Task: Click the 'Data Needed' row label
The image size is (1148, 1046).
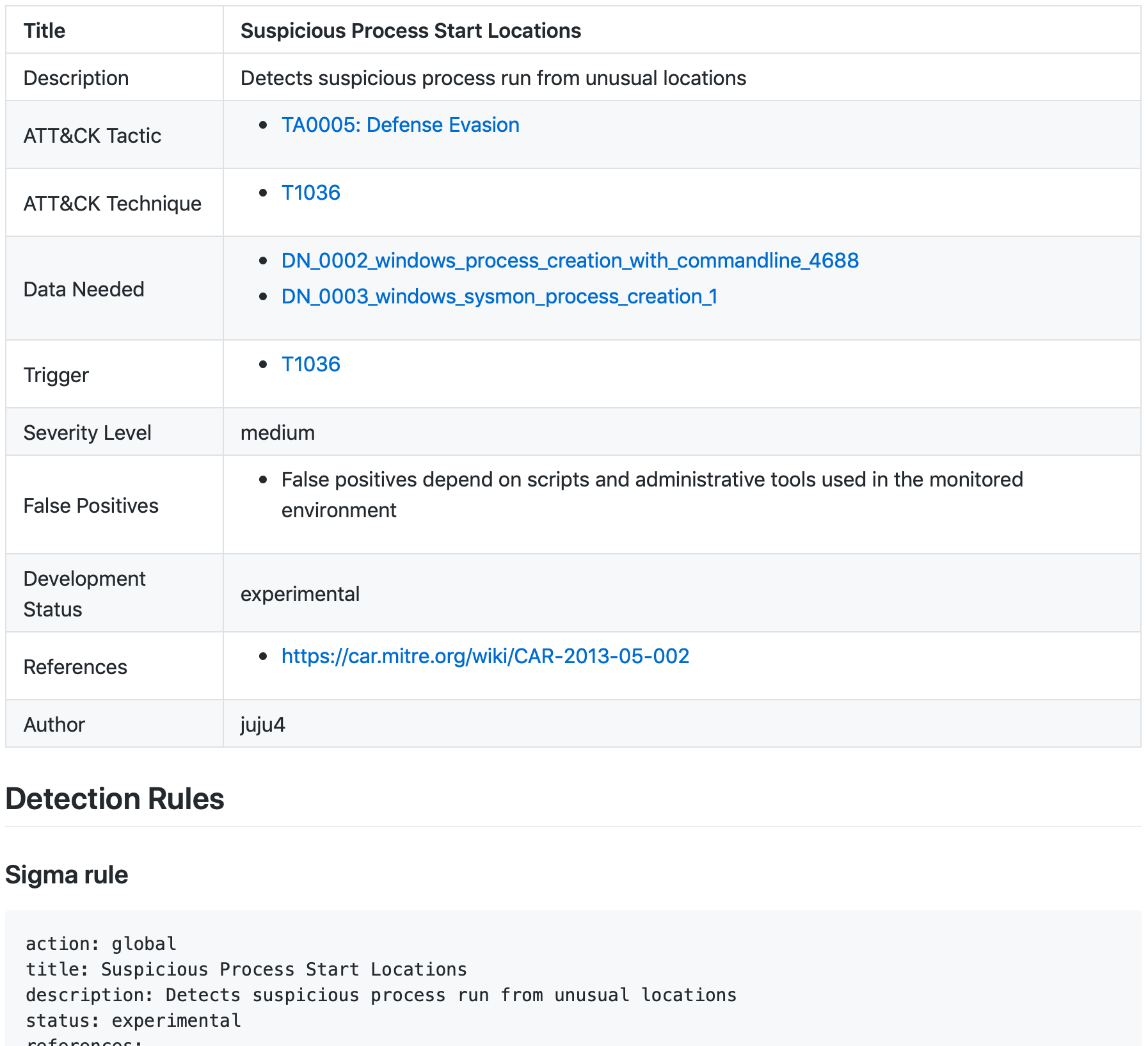Action: pyautogui.click(x=84, y=289)
